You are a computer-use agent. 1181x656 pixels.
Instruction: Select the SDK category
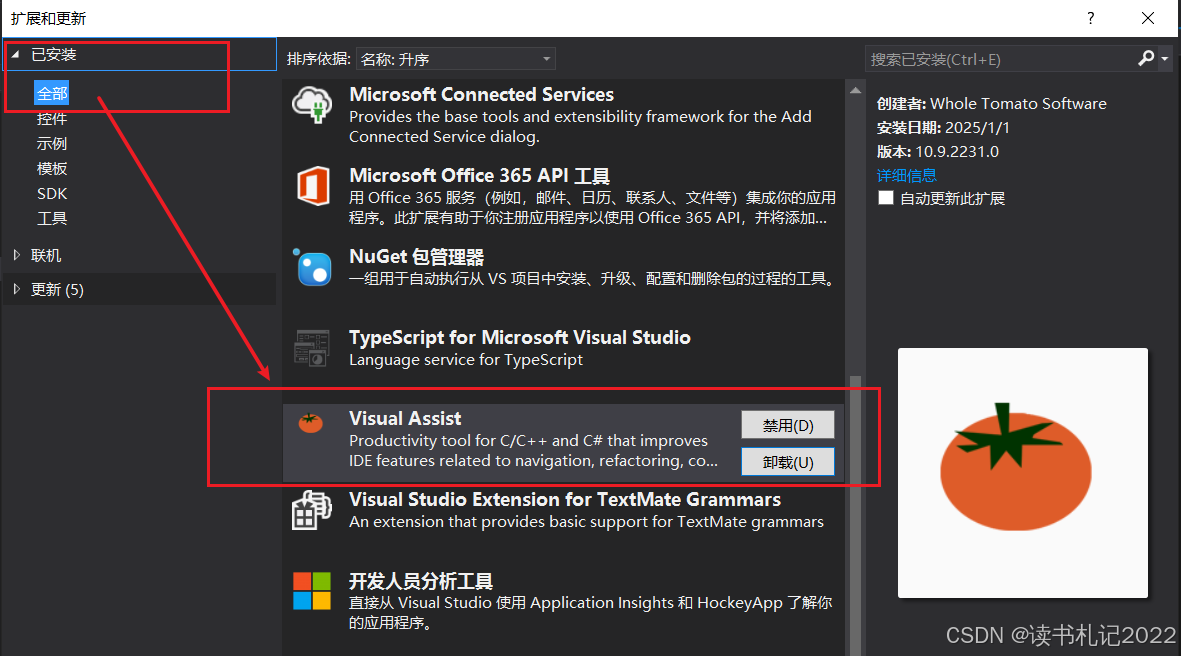pyautogui.click(x=52, y=194)
